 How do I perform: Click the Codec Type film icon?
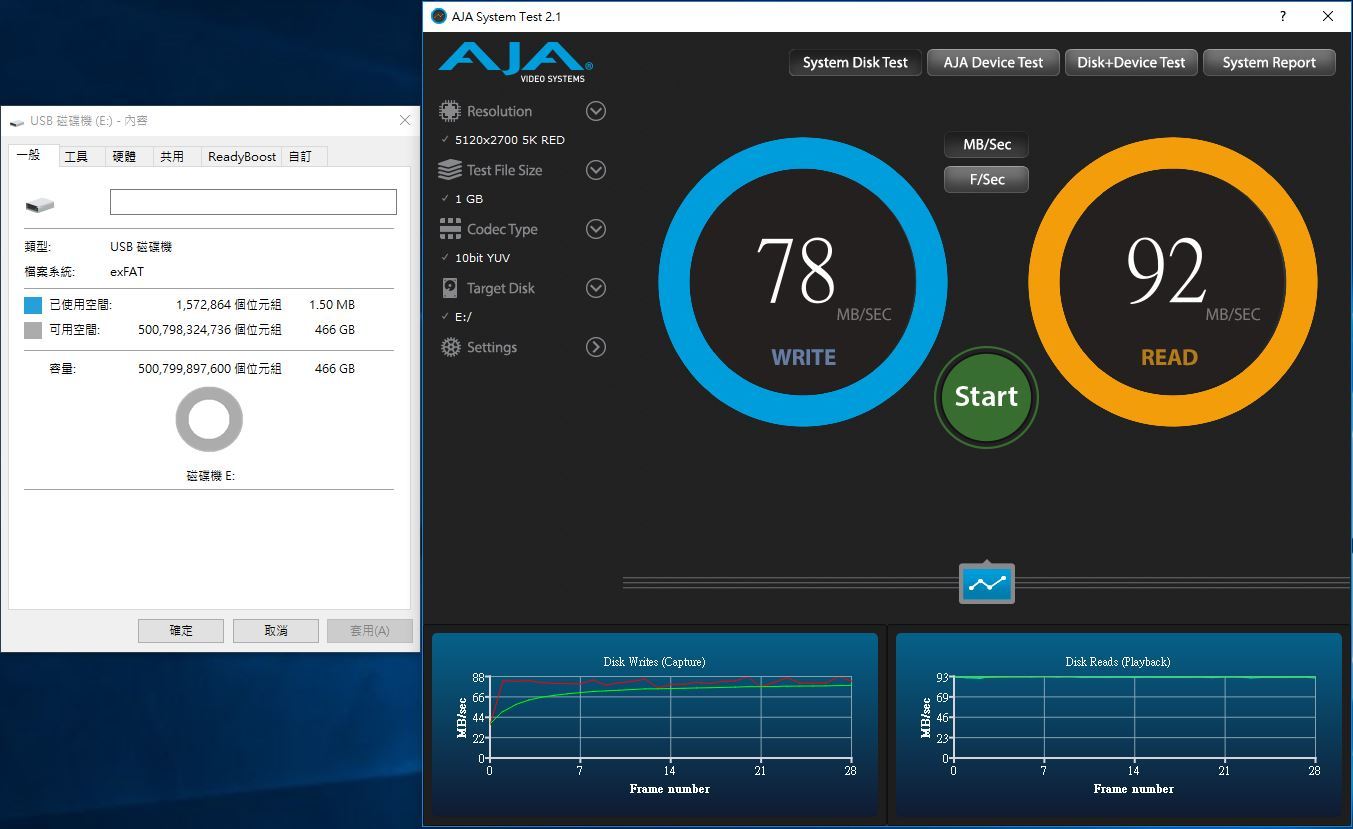(450, 229)
